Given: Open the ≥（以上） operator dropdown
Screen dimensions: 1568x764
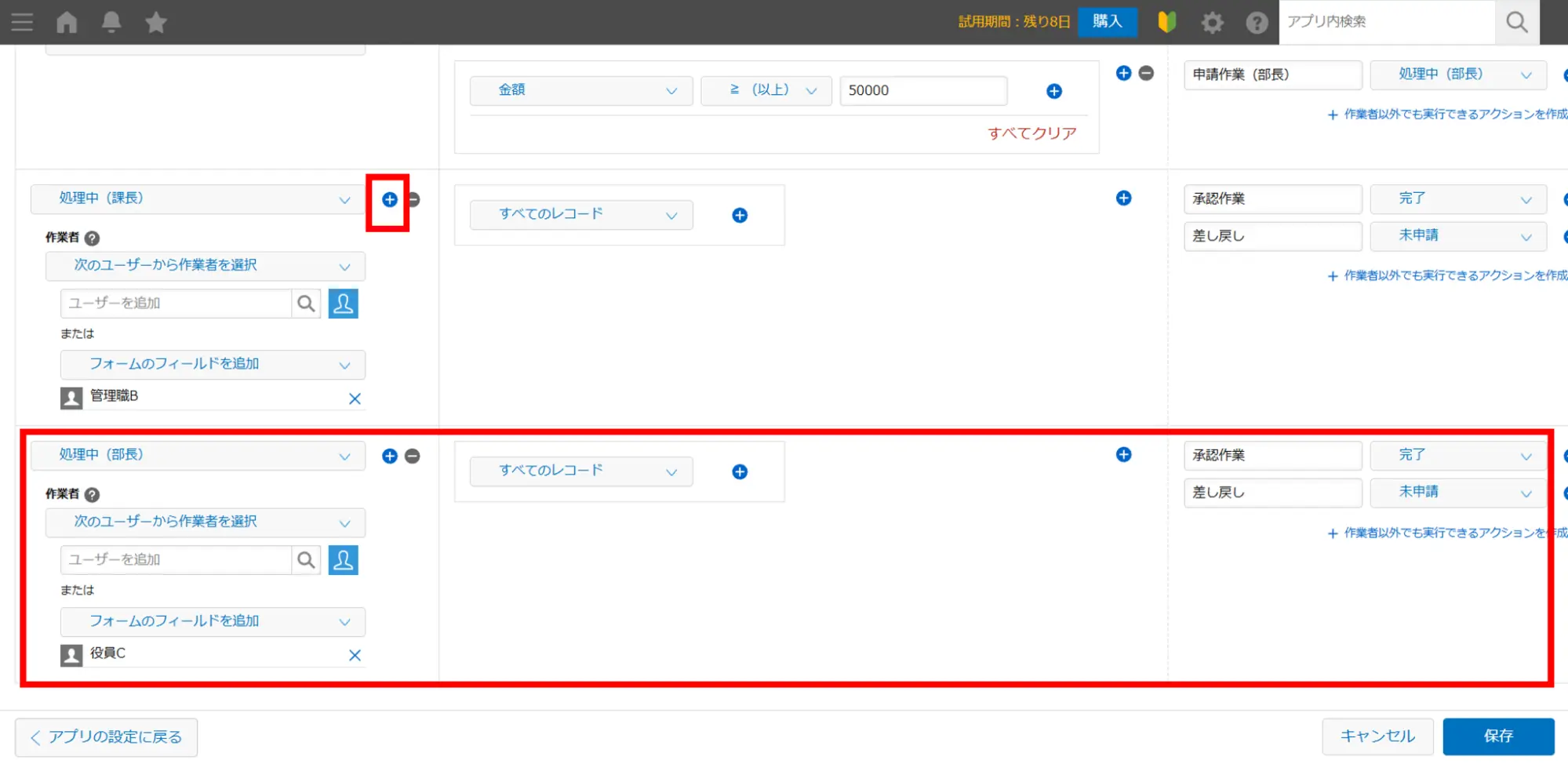Looking at the screenshot, I should tap(766, 91).
